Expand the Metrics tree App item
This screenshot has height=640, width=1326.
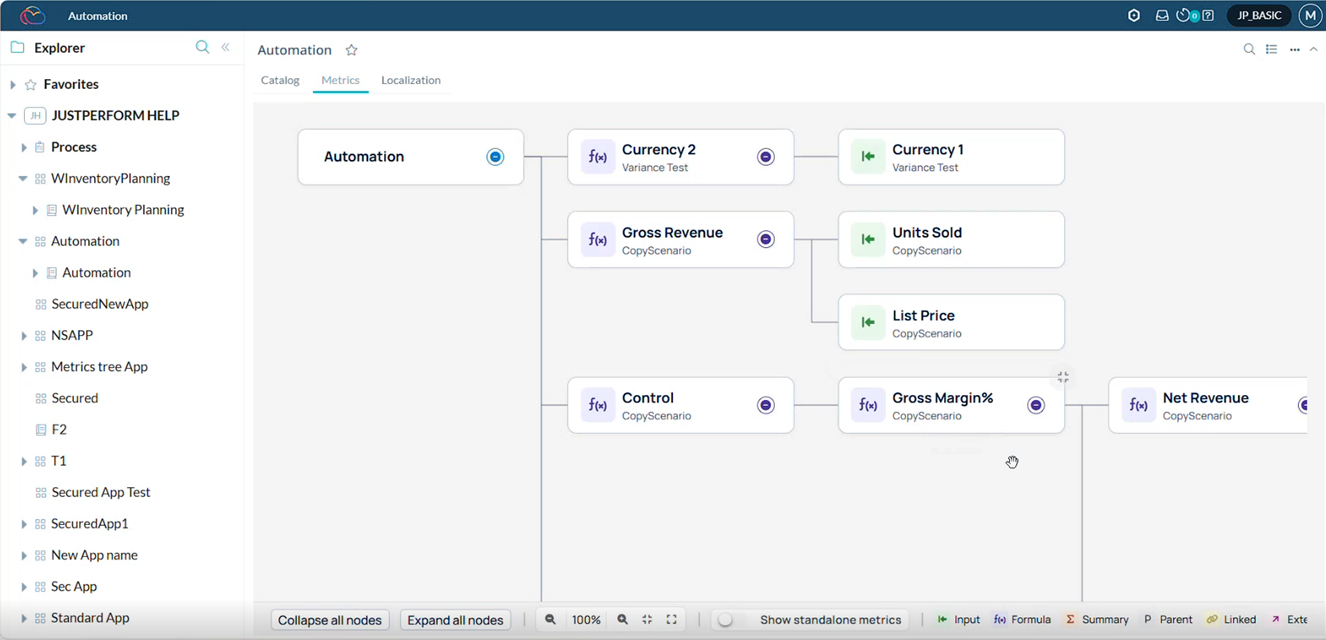(x=24, y=367)
